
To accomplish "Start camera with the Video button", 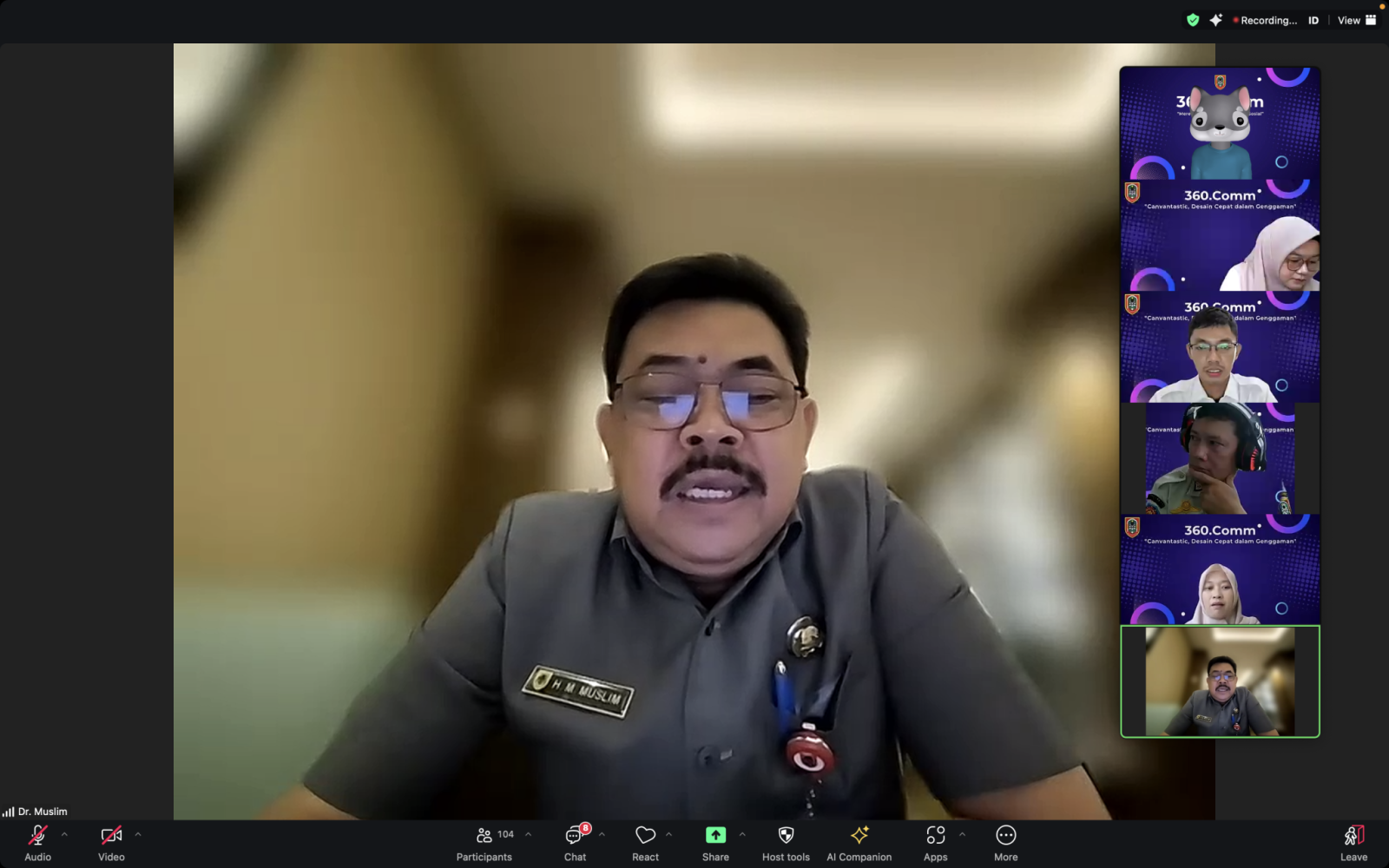I will click(x=111, y=842).
